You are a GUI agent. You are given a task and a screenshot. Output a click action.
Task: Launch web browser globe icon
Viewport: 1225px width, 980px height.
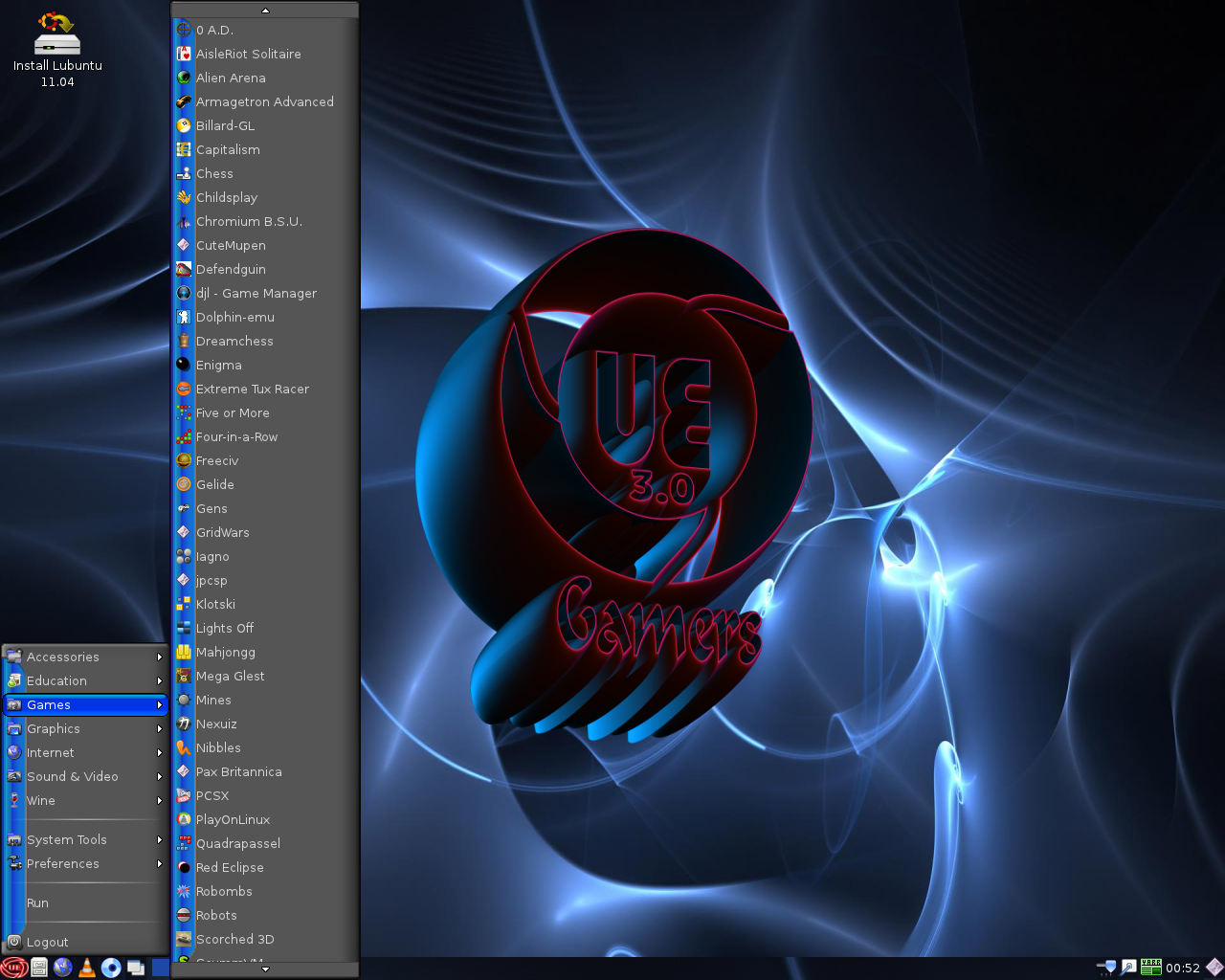[63, 968]
